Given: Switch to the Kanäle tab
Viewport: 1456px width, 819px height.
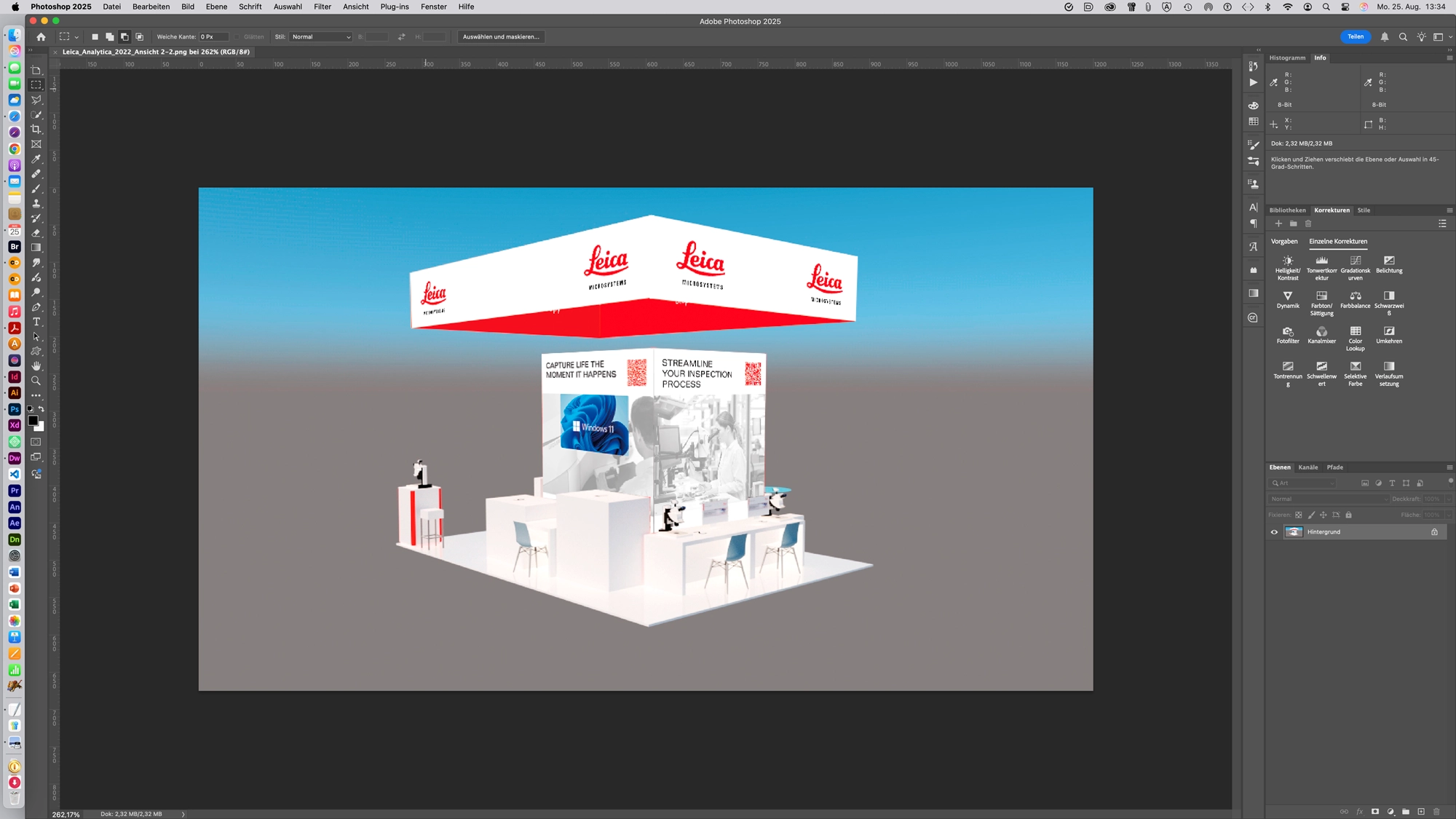Looking at the screenshot, I should [1308, 467].
